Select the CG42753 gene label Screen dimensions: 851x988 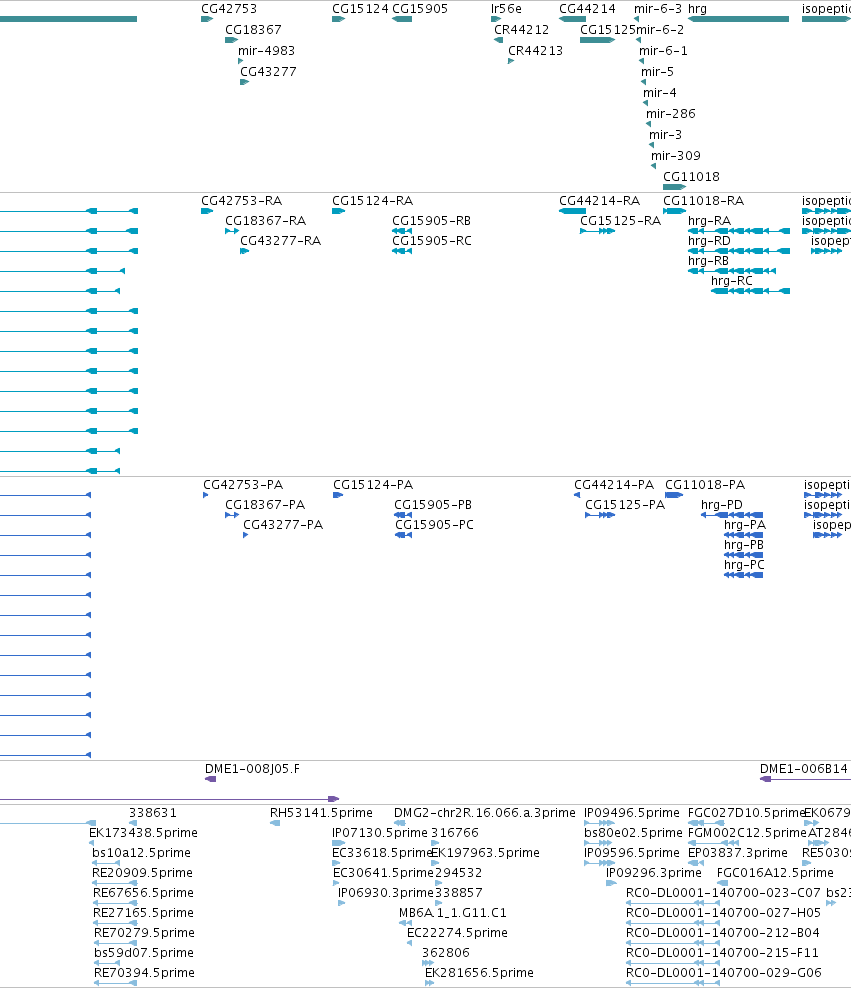coord(229,9)
